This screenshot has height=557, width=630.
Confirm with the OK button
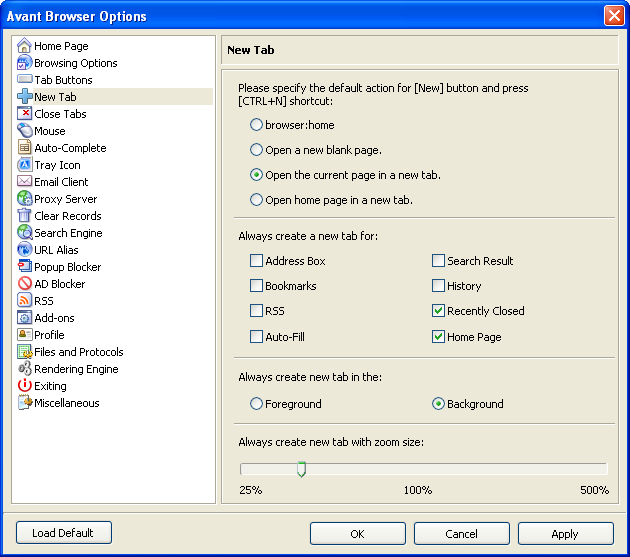(358, 534)
